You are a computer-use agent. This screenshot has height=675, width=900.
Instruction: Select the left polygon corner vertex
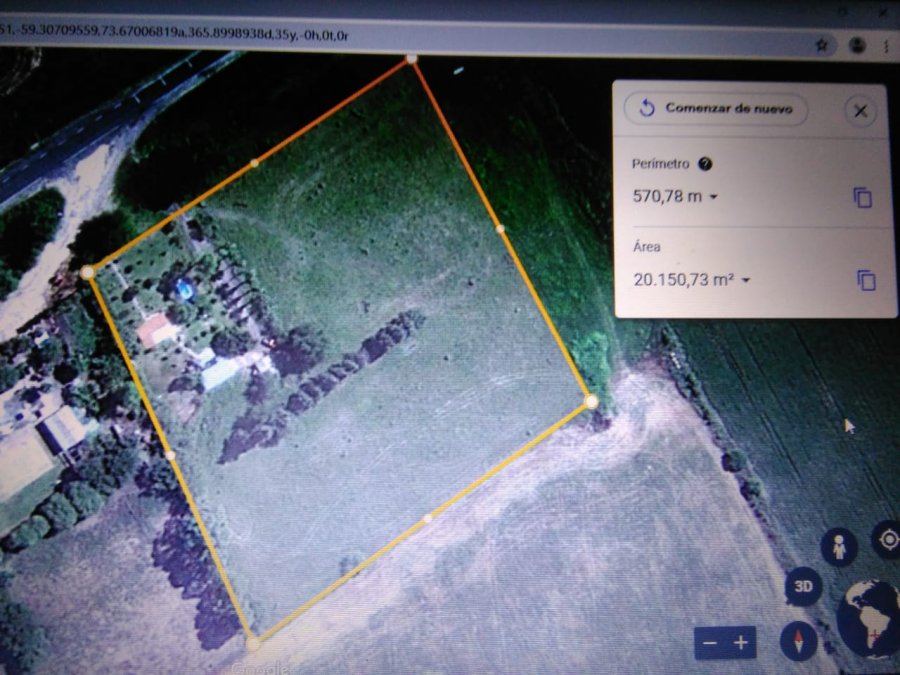pyautogui.click(x=87, y=272)
